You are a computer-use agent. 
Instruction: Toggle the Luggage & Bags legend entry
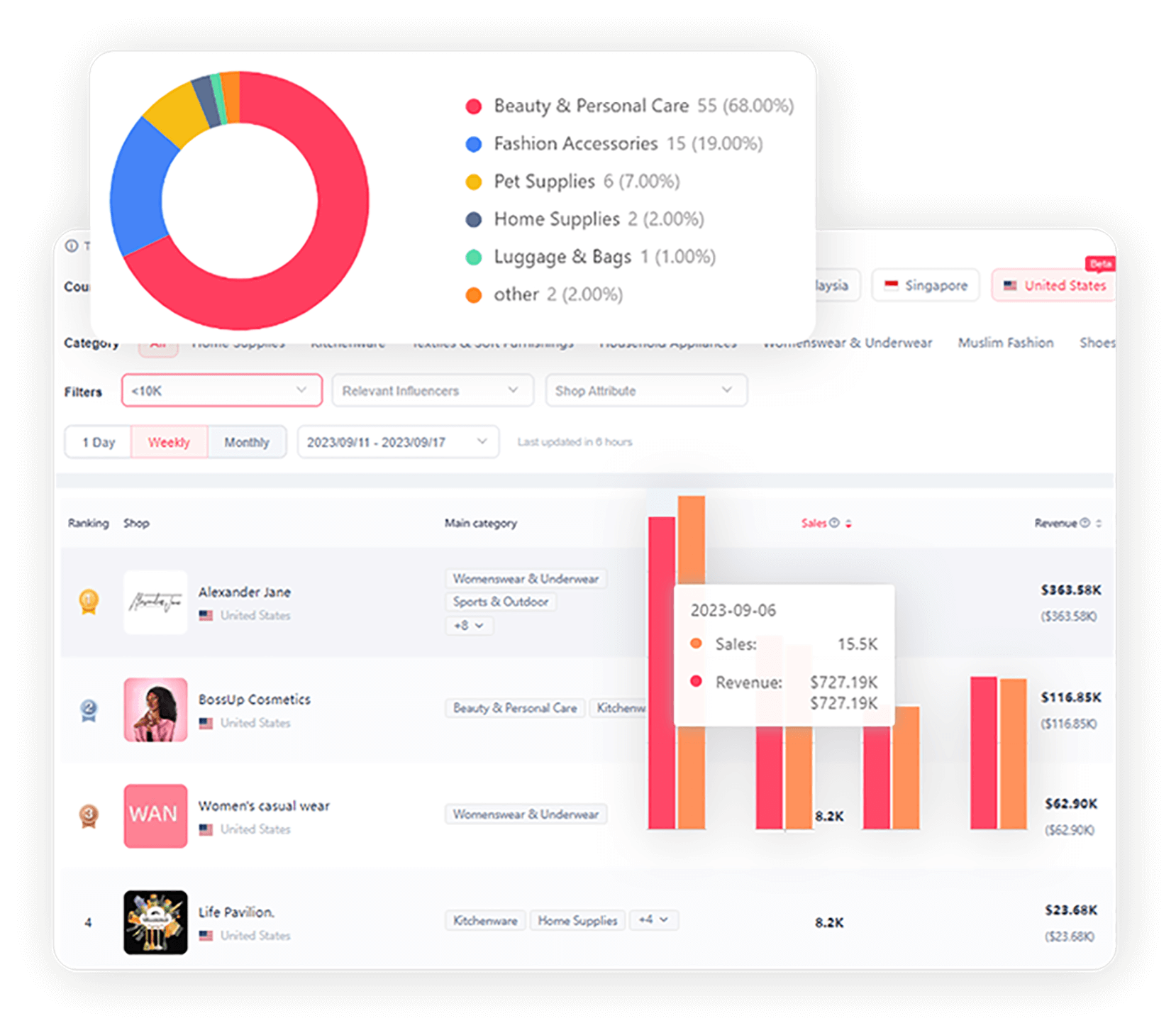pyautogui.click(x=590, y=257)
